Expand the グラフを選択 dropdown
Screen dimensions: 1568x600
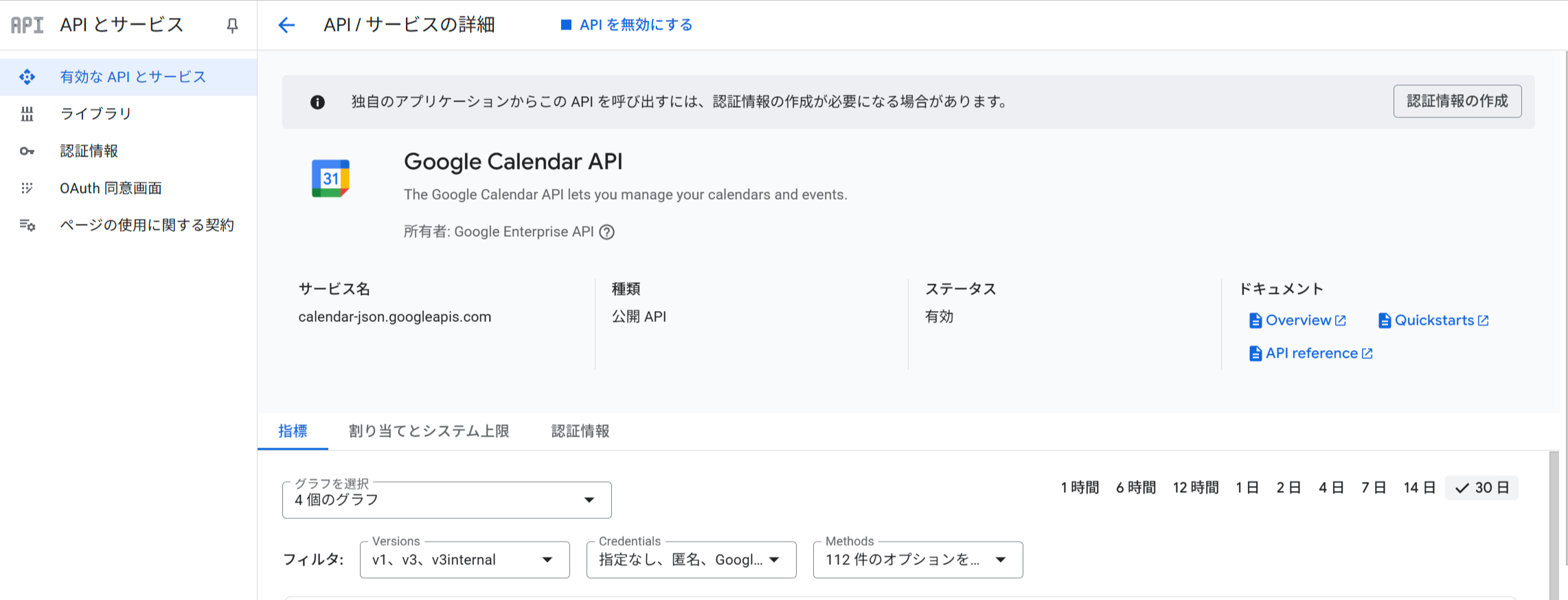tap(446, 500)
